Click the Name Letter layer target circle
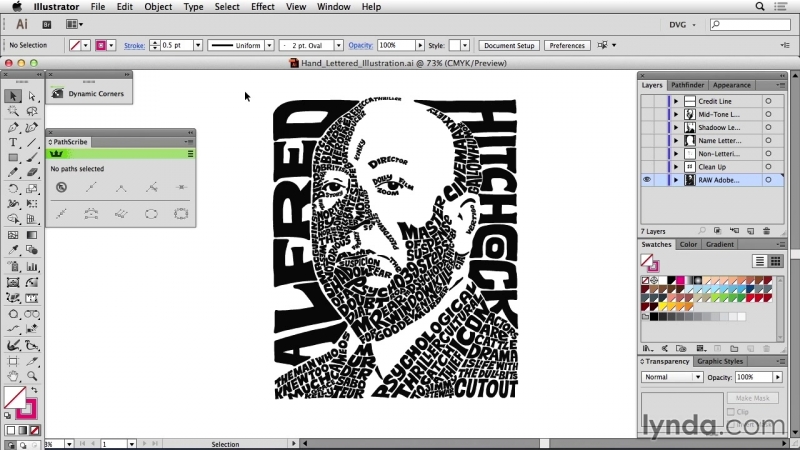800x450 pixels. tap(768, 140)
